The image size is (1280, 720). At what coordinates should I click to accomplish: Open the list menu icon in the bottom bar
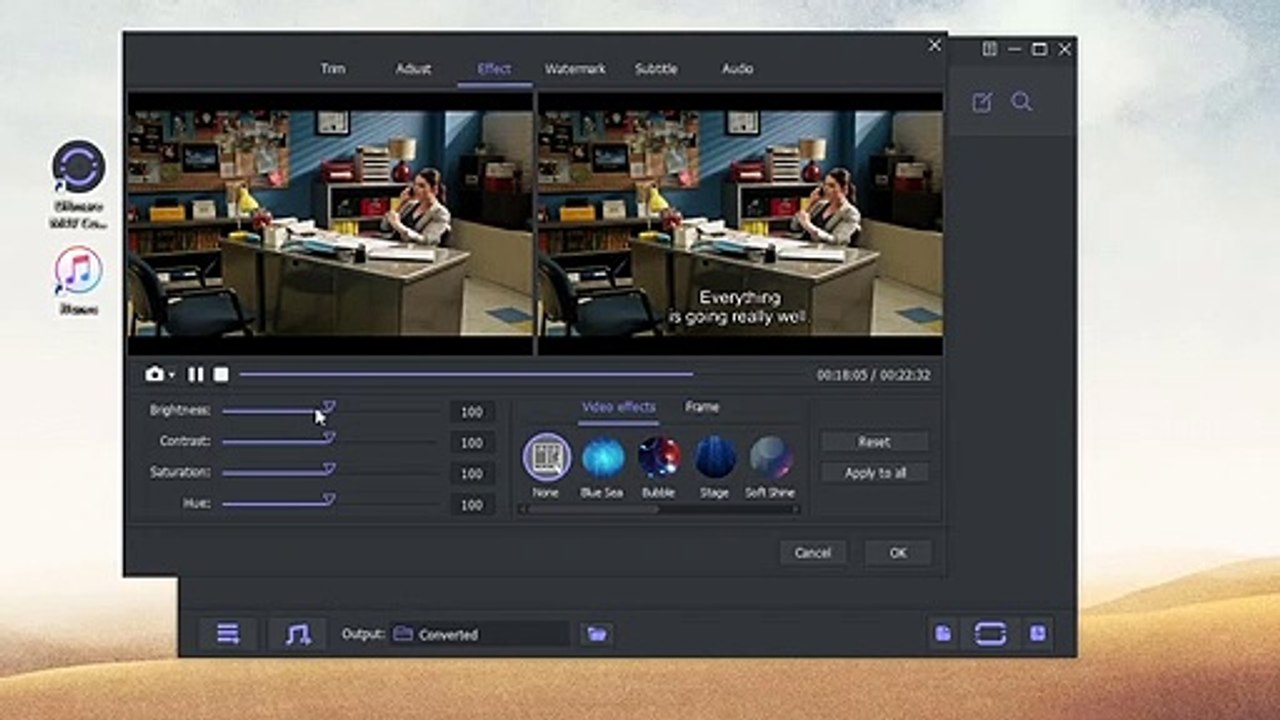tap(228, 634)
